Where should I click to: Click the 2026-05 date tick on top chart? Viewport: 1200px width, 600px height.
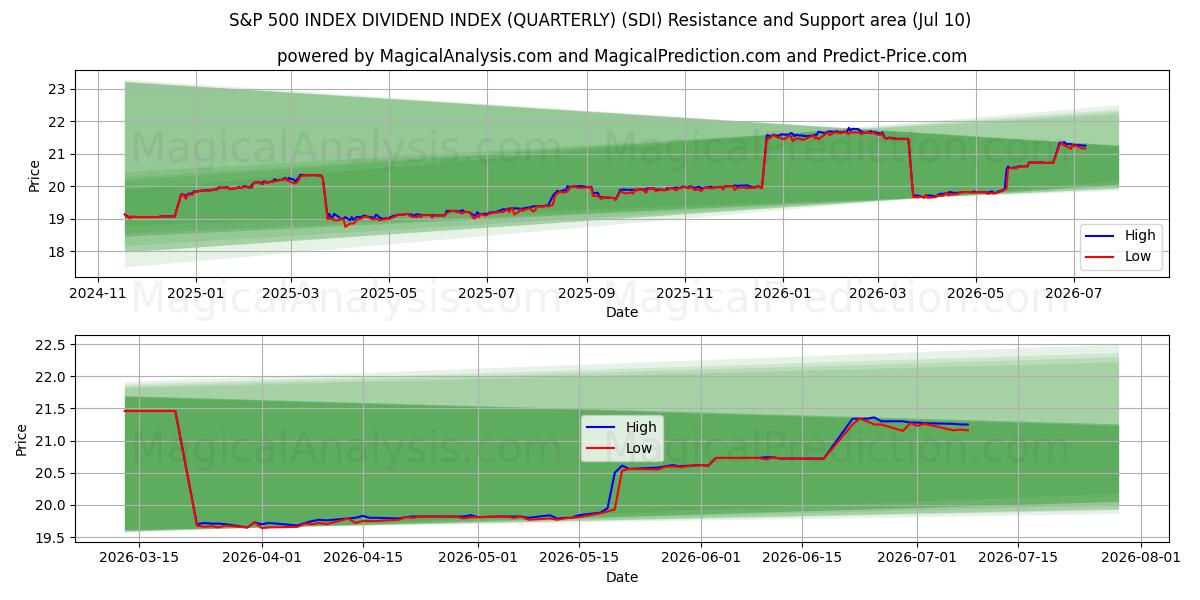pyautogui.click(x=976, y=295)
